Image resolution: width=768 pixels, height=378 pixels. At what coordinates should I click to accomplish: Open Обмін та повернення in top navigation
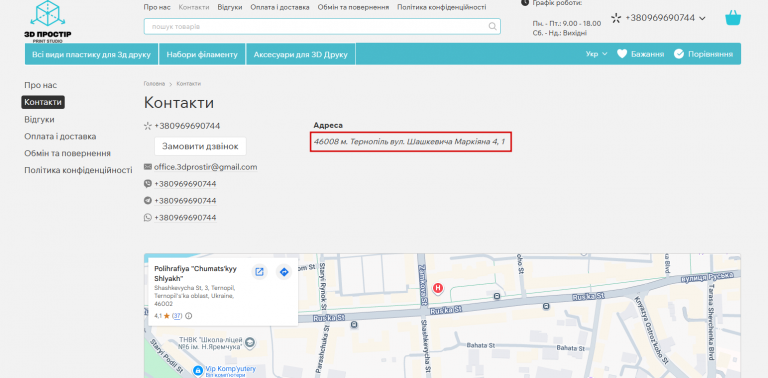pyautogui.click(x=353, y=7)
